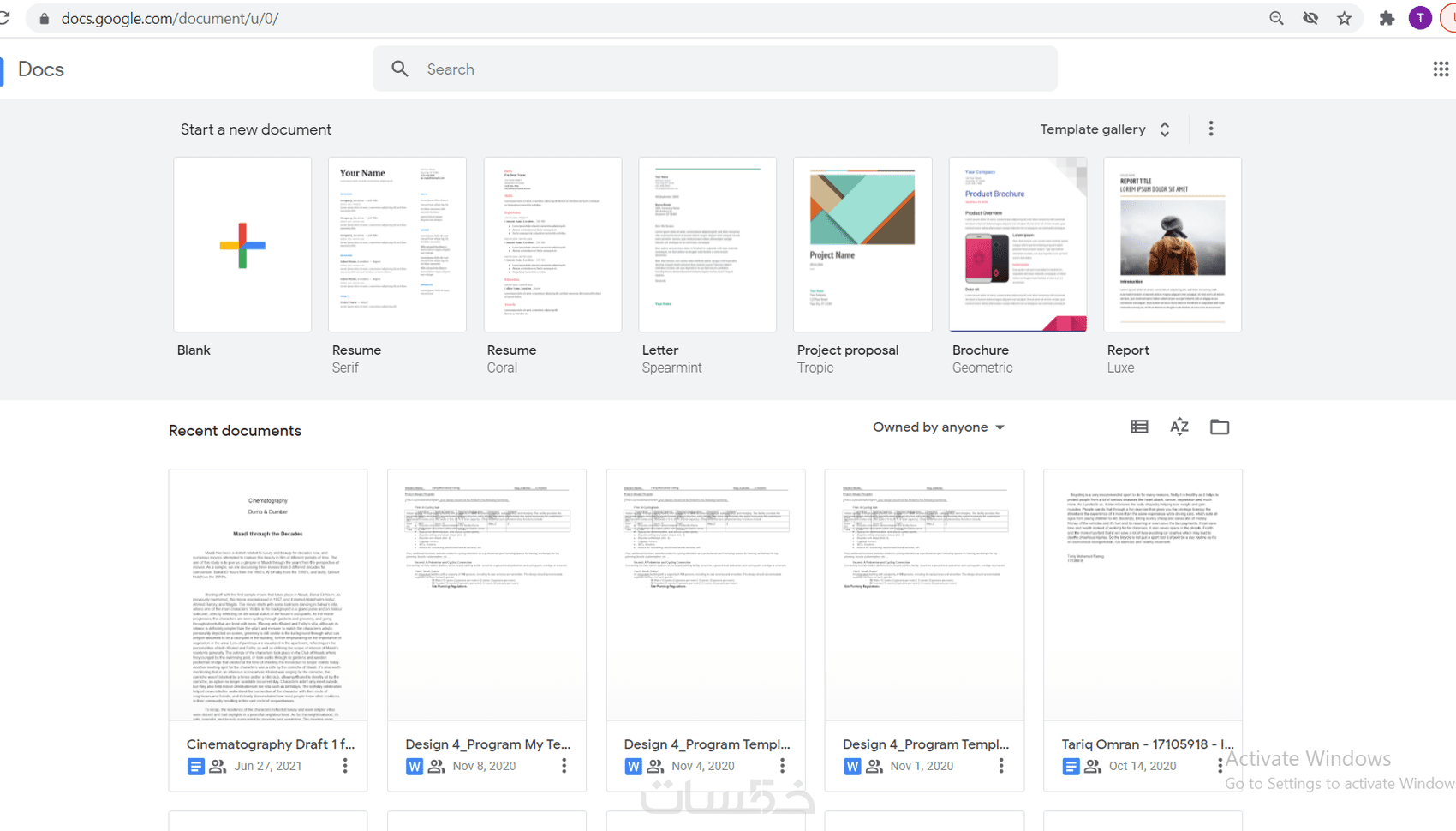
Task: Switch to list view icon
Action: pyautogui.click(x=1139, y=427)
